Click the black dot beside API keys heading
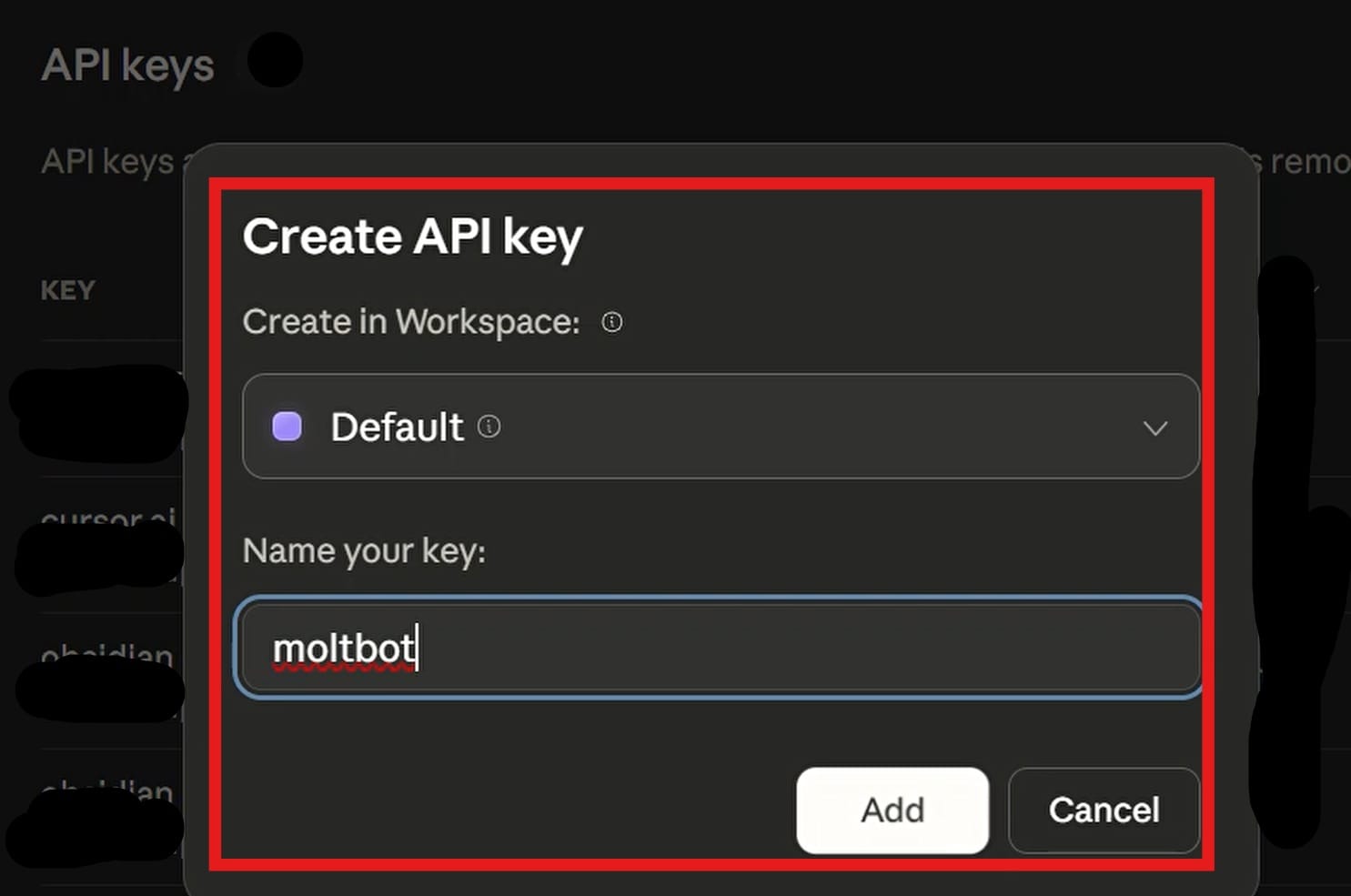This screenshot has width=1351, height=896. [275, 60]
